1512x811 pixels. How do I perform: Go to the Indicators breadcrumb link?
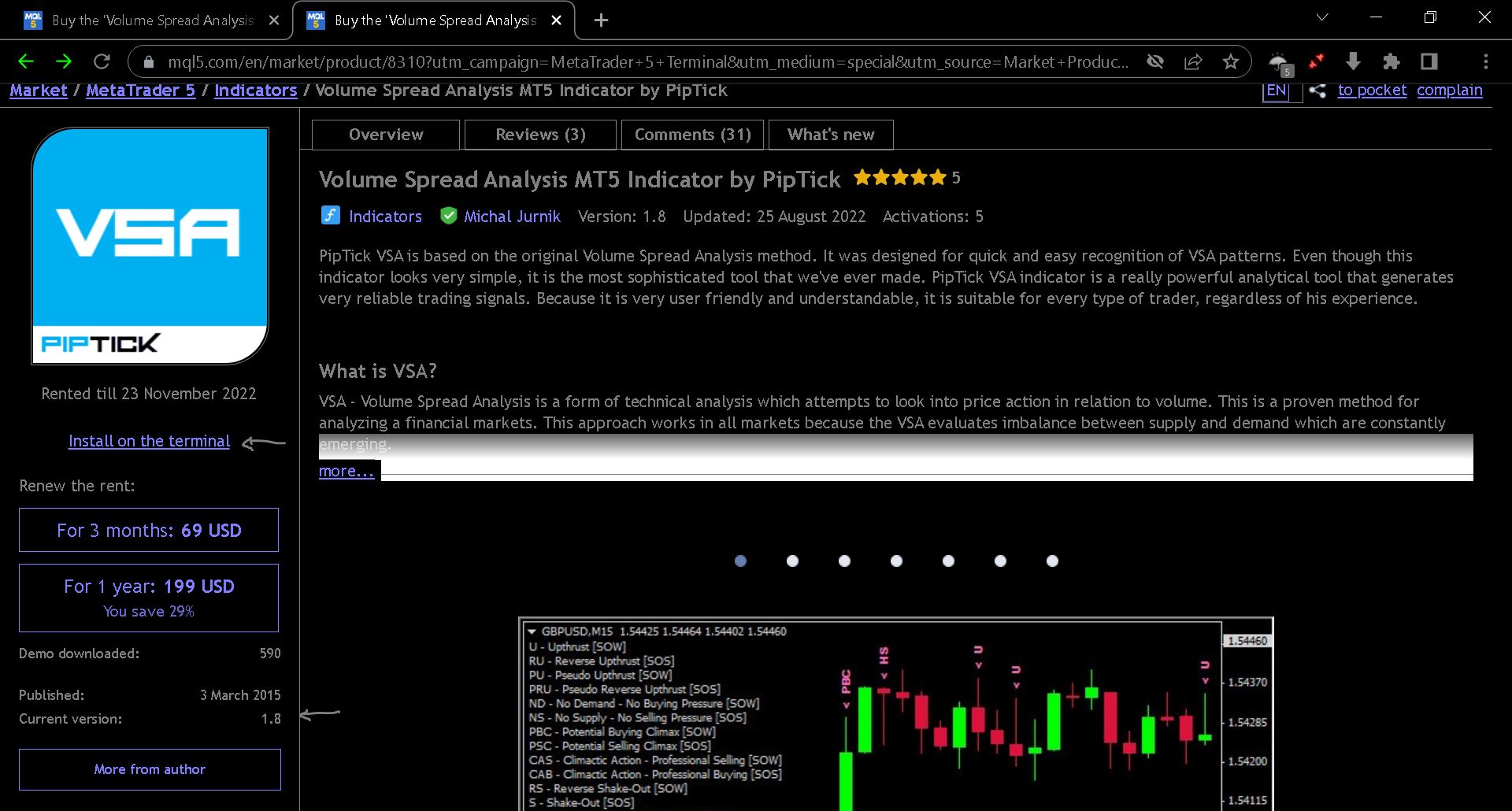(x=256, y=91)
